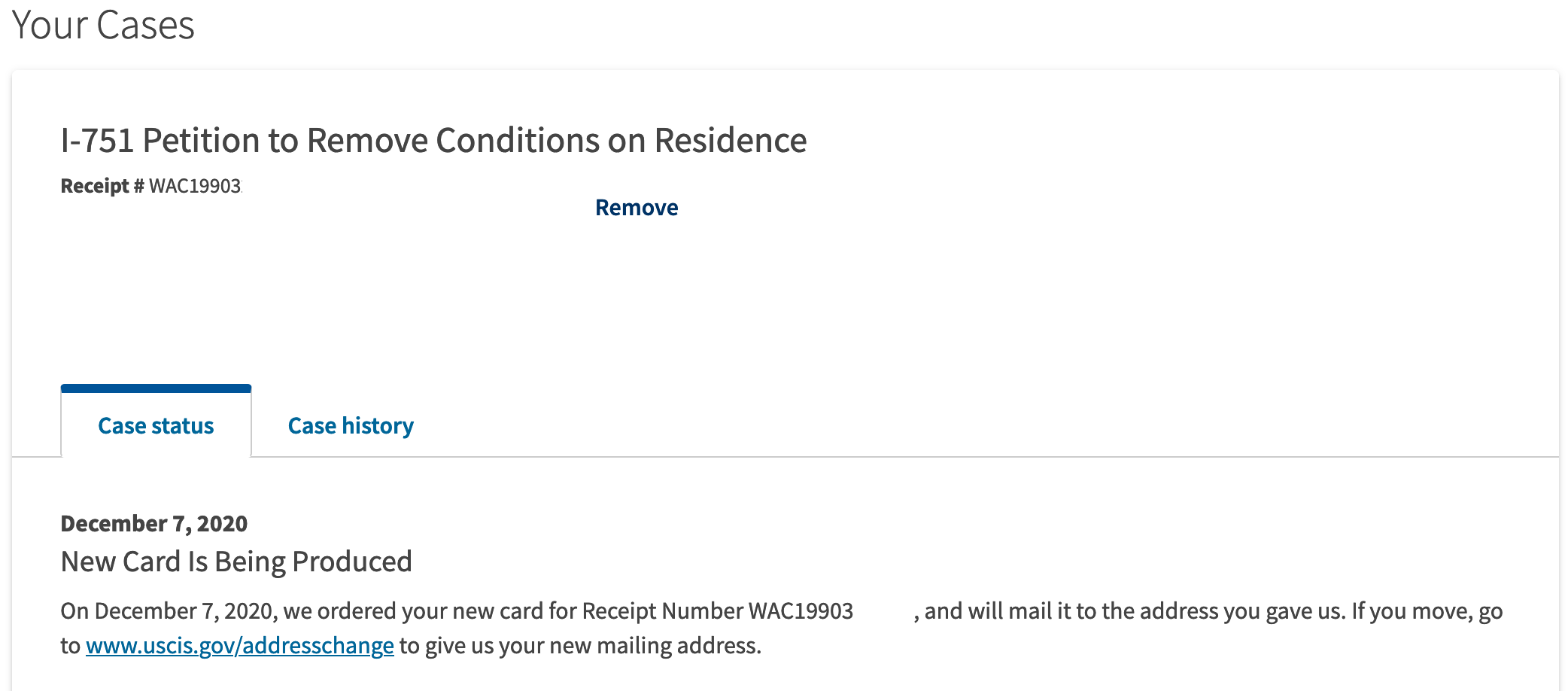Select the Case status tab
This screenshot has height=691, width=1568.
(156, 426)
